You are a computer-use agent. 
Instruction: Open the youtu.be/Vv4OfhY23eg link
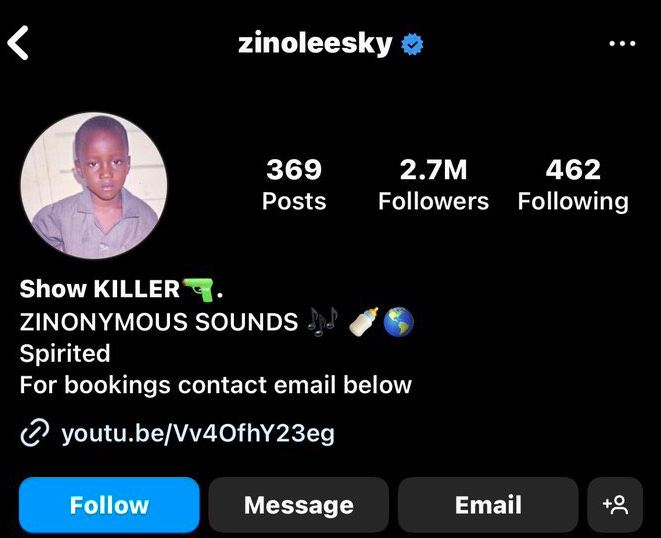click(x=198, y=433)
